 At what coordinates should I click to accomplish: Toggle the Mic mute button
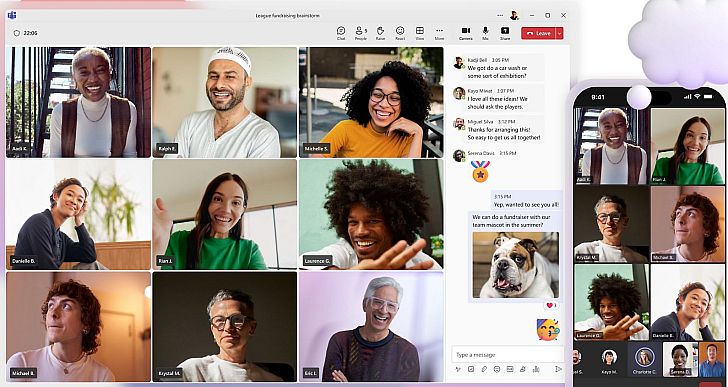click(485, 33)
